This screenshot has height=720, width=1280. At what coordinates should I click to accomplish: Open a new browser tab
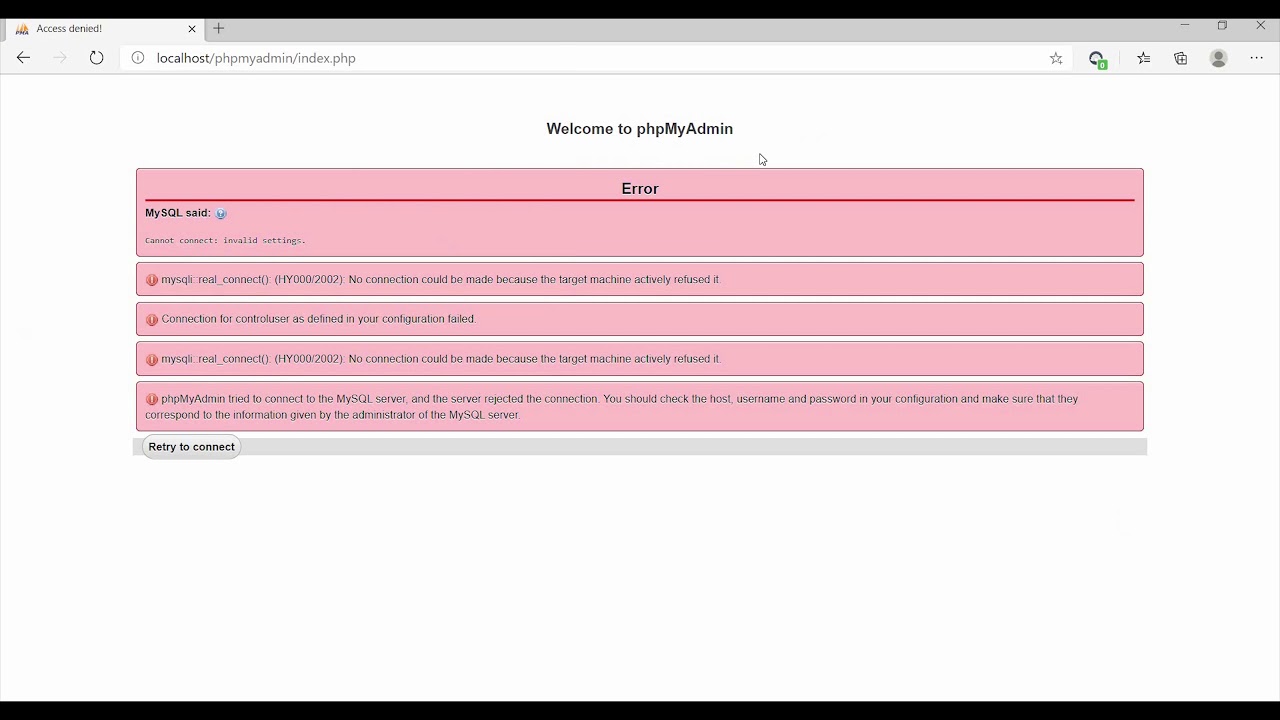219,28
